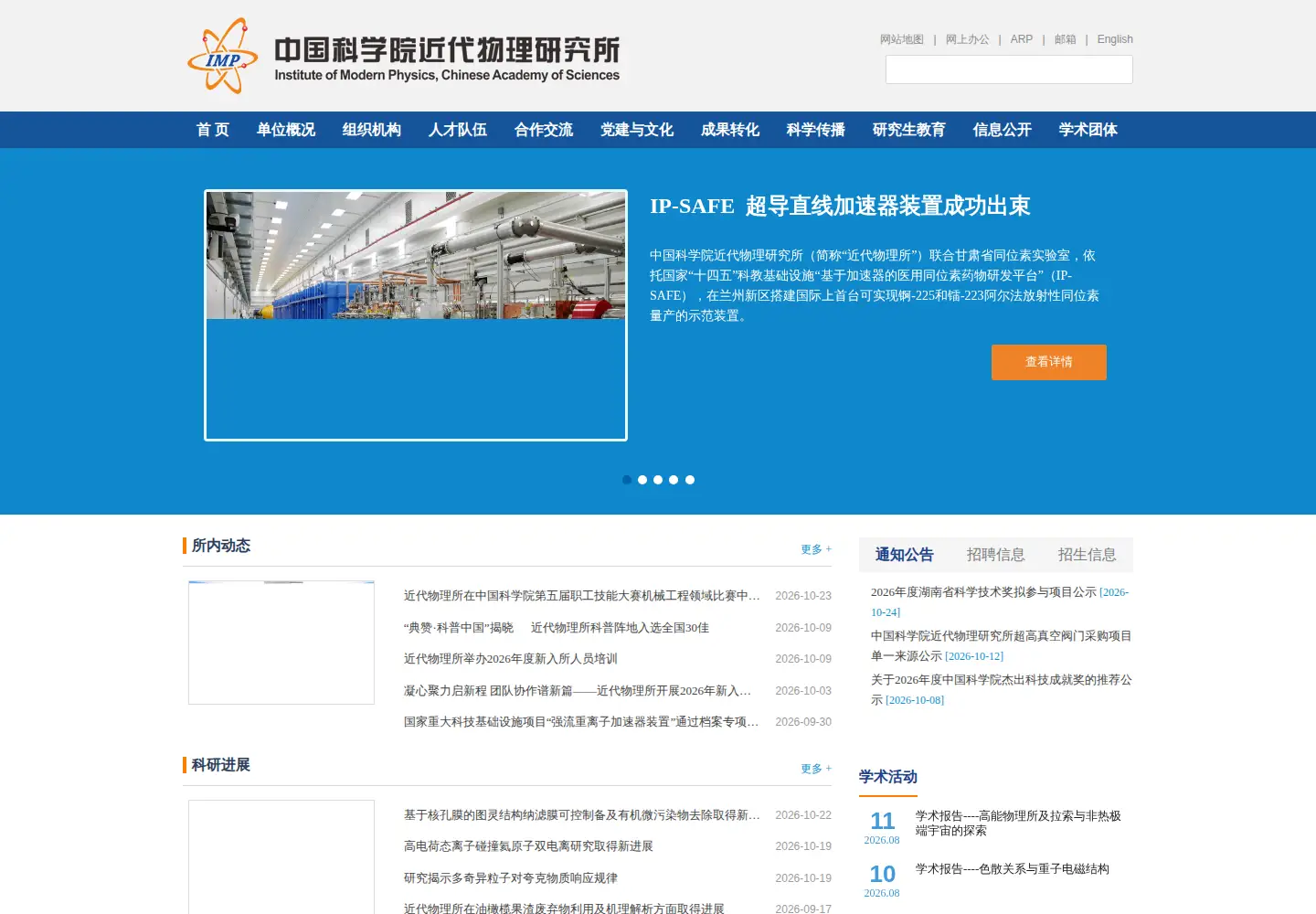Open the 单位概况 menu
This screenshot has height=914, width=1316.
point(286,130)
